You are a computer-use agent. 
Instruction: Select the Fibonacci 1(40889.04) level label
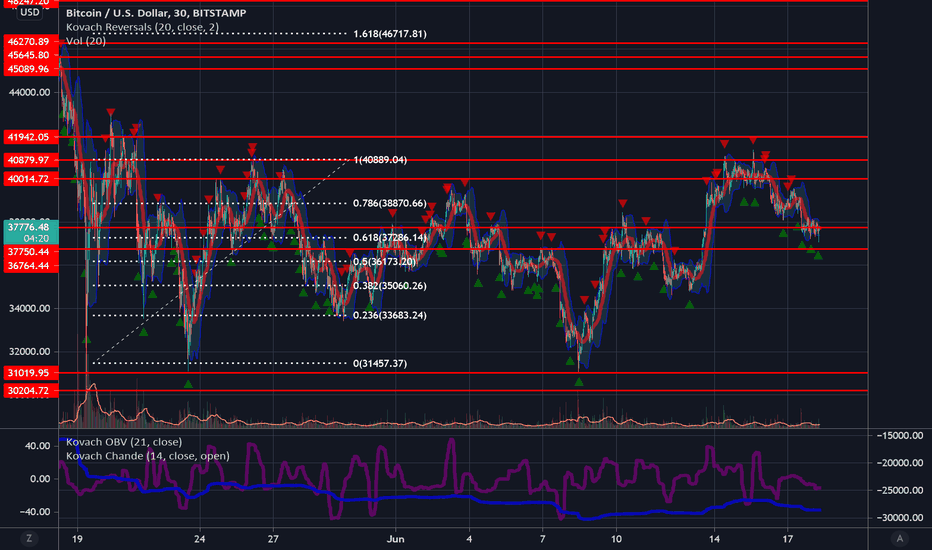(380, 160)
